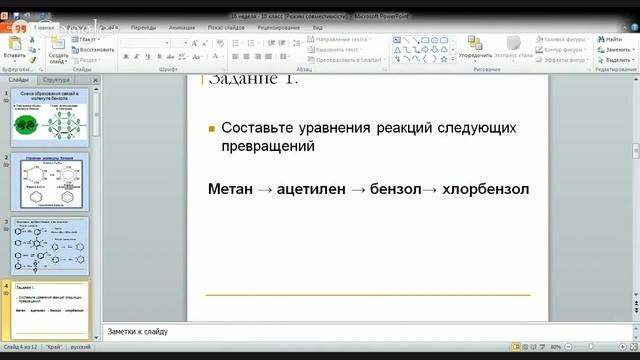Screen dimensions: 640x360
Task: Open the File tab
Action: (14, 28)
